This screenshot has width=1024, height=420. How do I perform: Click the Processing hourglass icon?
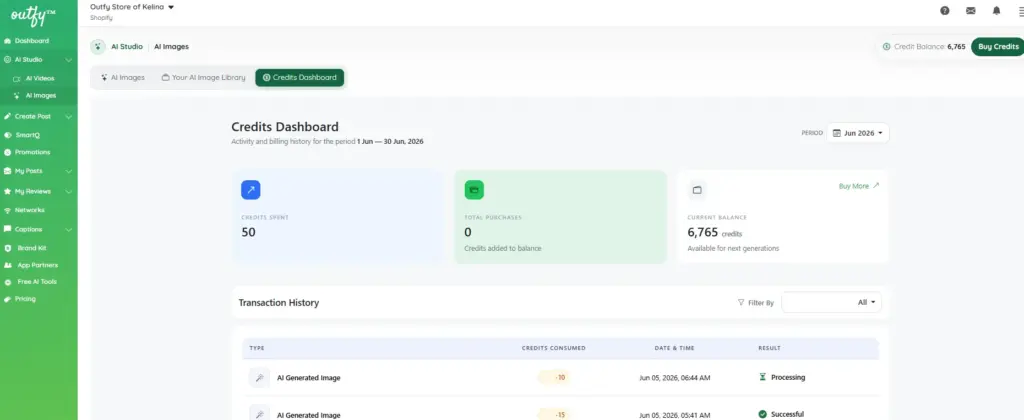762,377
